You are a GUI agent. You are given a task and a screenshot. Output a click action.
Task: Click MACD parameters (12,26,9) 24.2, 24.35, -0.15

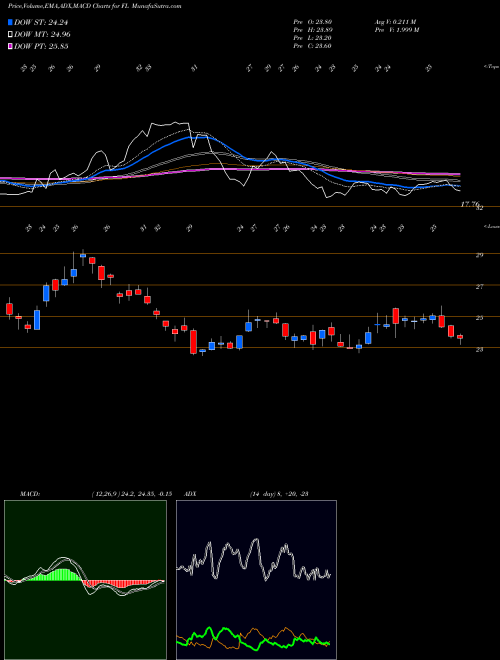point(131,494)
